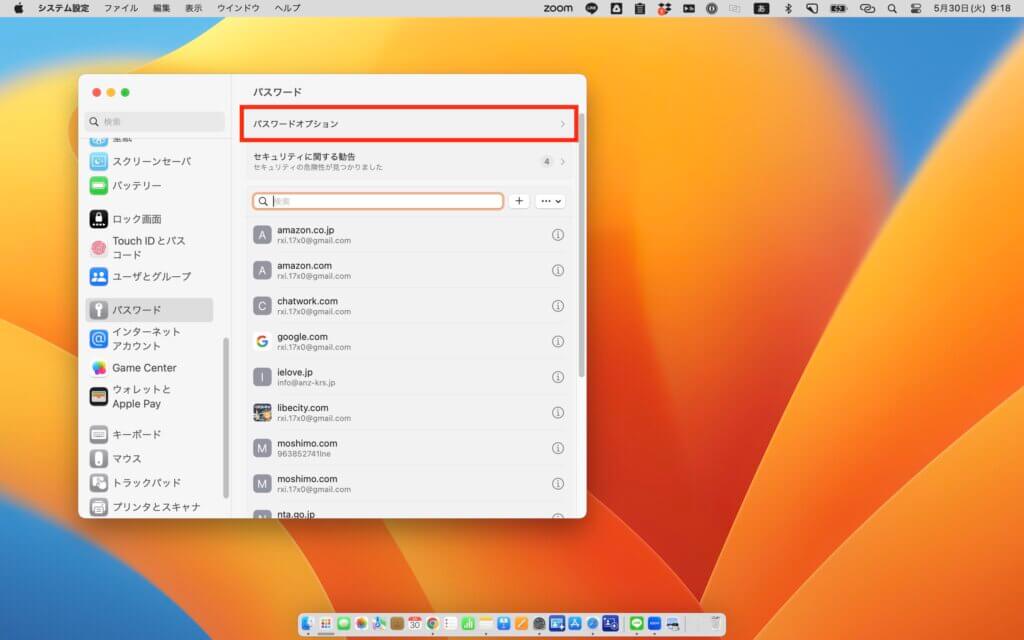Select the amazon.co.jp password entry
The image size is (1024, 640).
tap(409, 234)
